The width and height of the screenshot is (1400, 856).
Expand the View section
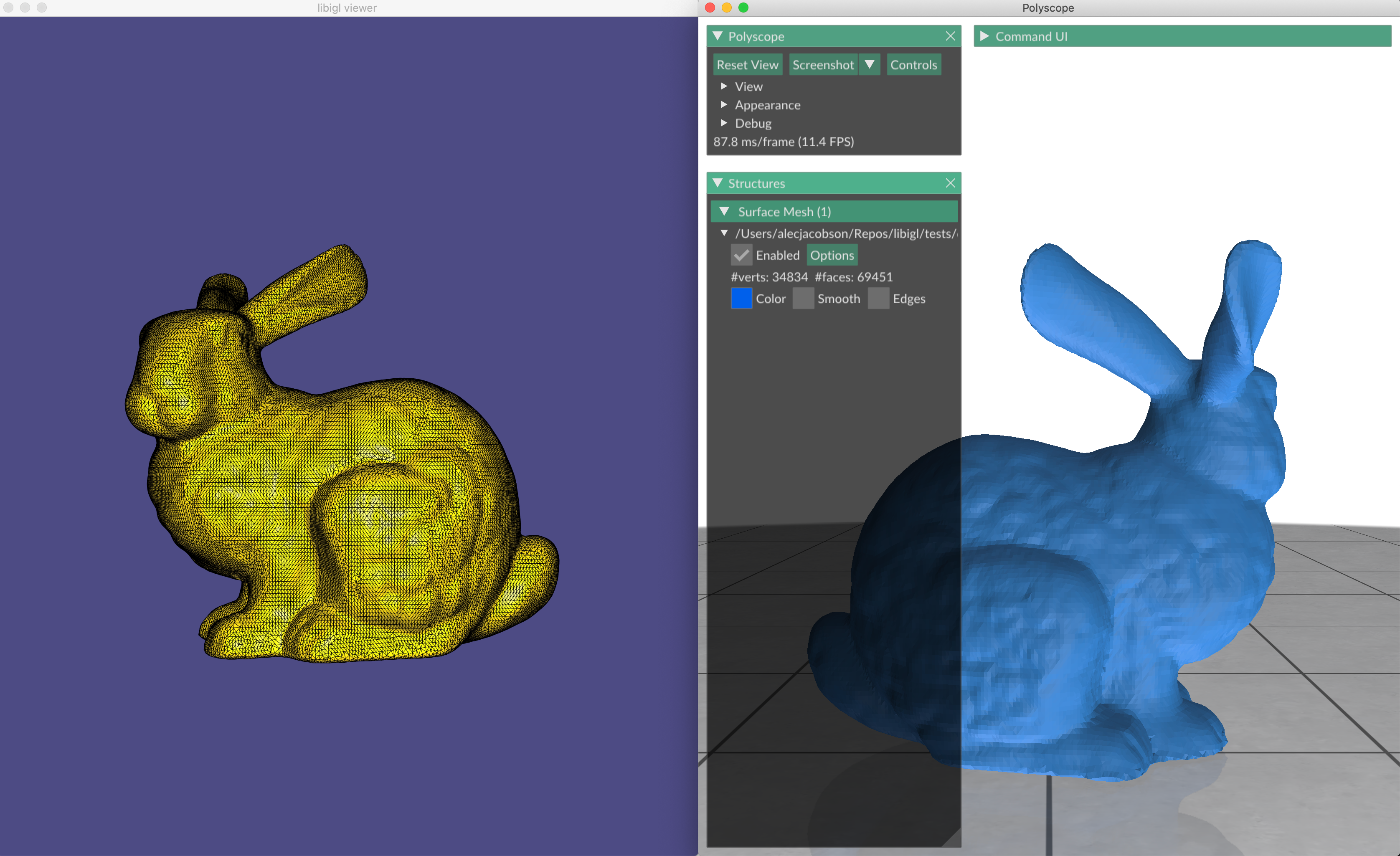pos(724,86)
